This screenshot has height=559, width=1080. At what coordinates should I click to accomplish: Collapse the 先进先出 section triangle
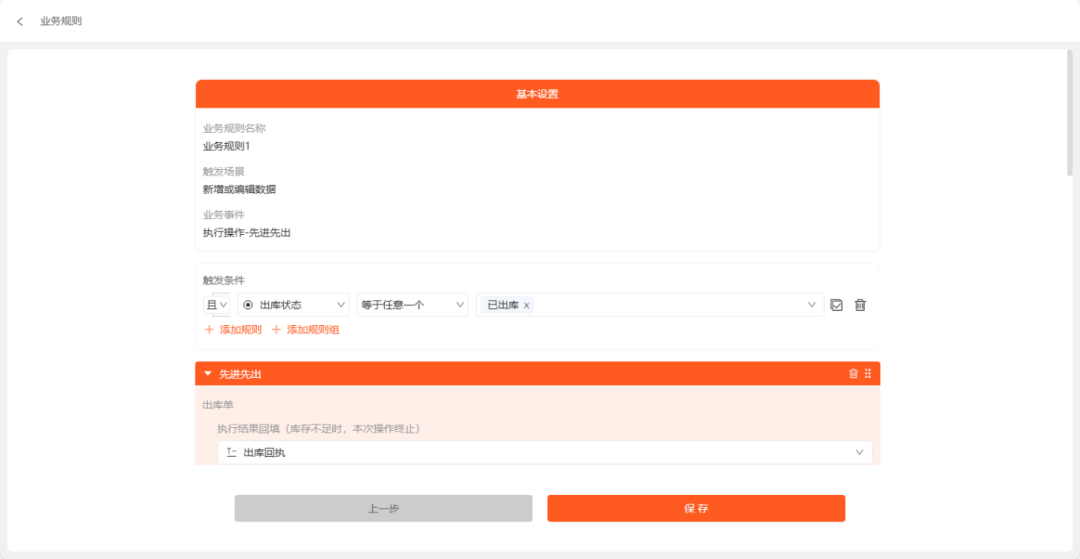pyautogui.click(x=207, y=374)
